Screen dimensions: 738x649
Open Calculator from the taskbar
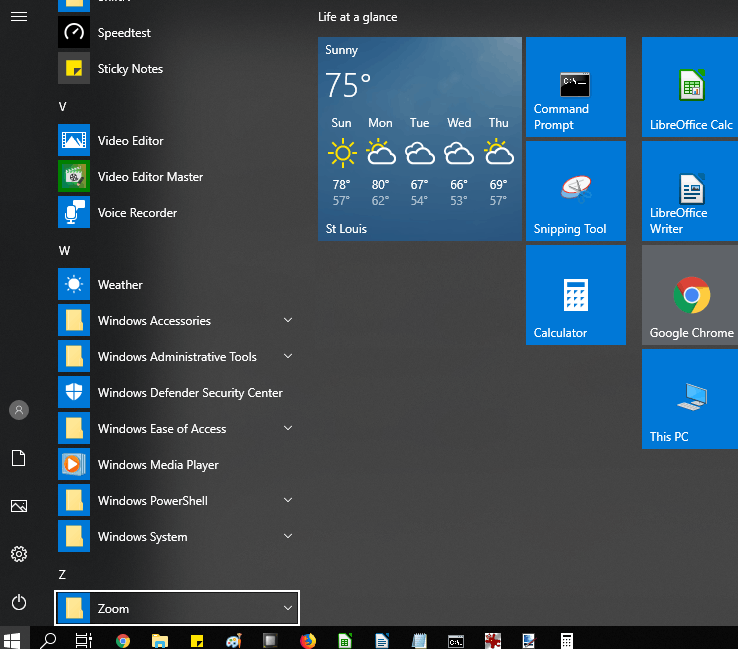click(x=566, y=641)
